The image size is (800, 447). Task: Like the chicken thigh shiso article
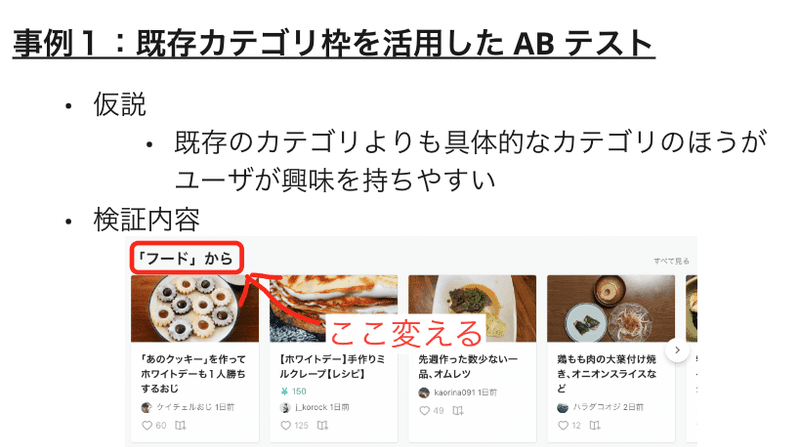point(563,425)
